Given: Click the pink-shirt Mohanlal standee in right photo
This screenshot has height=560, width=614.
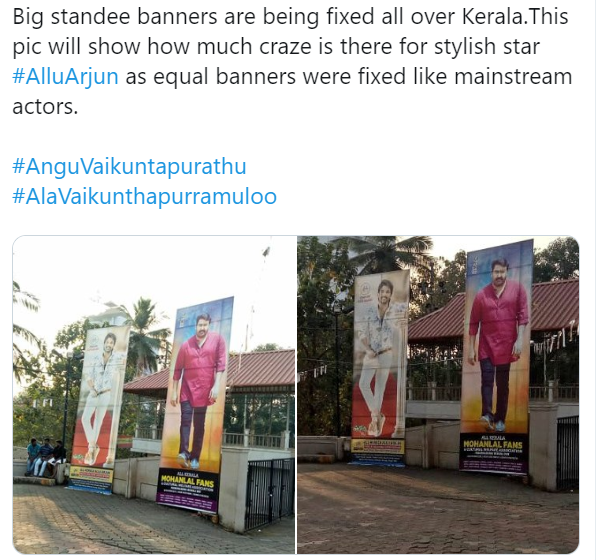Looking at the screenshot, I should (x=497, y=356).
